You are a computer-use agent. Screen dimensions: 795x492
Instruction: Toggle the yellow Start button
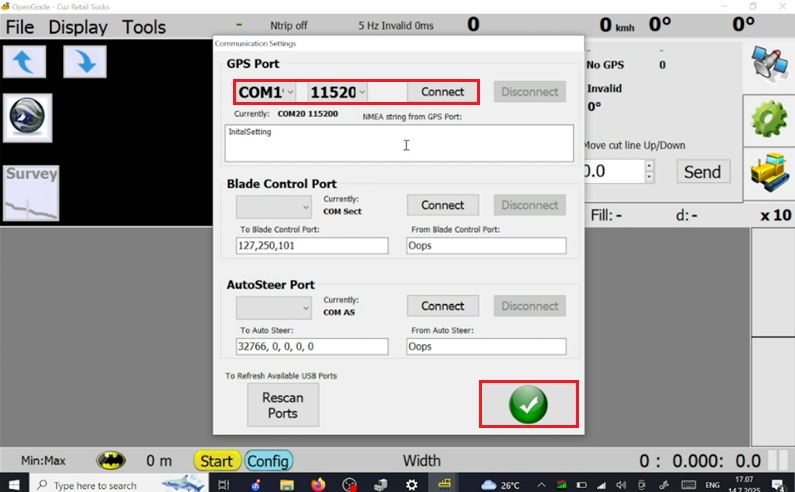tap(217, 461)
